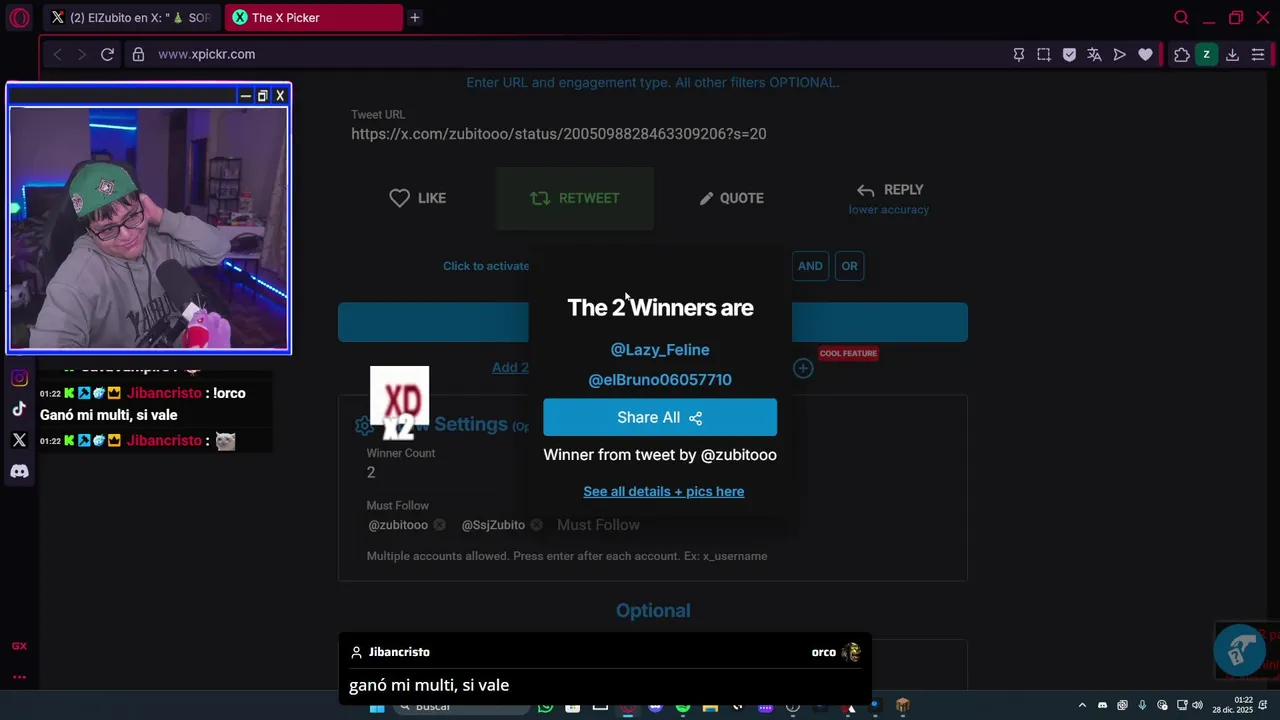Toggle the QUOTE engagement type

[732, 198]
